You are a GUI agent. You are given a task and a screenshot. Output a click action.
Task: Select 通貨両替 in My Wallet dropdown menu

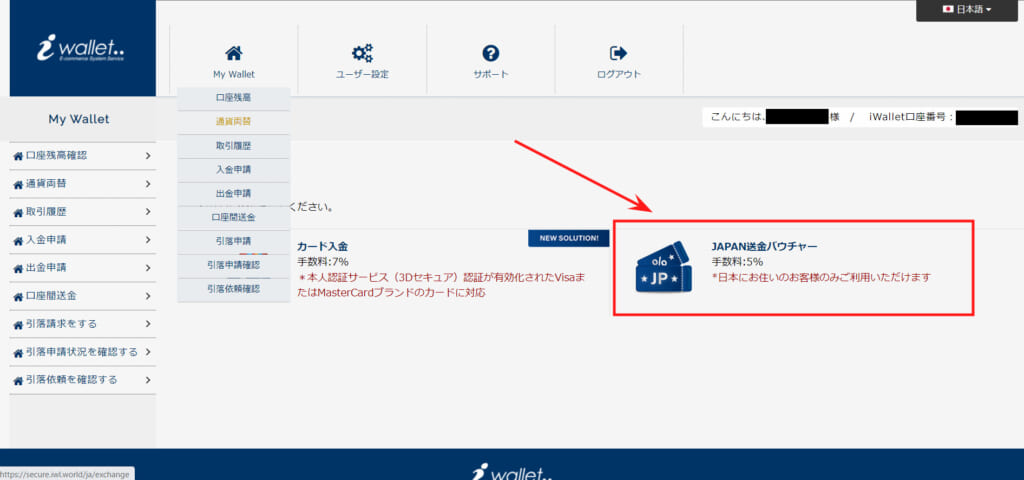point(233,121)
